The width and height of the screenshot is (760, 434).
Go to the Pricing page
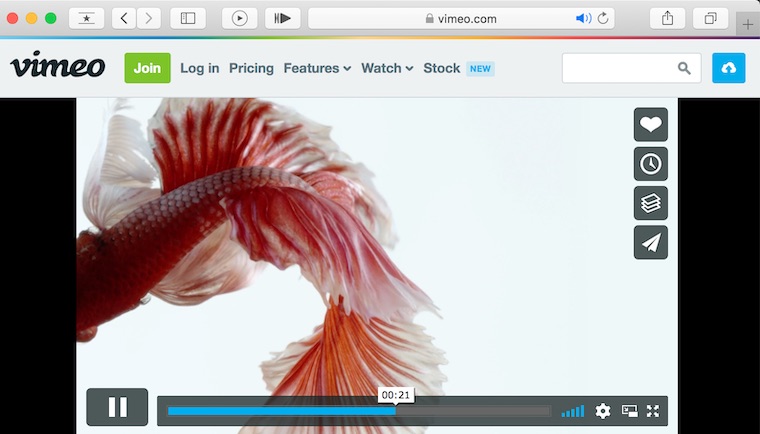click(251, 68)
